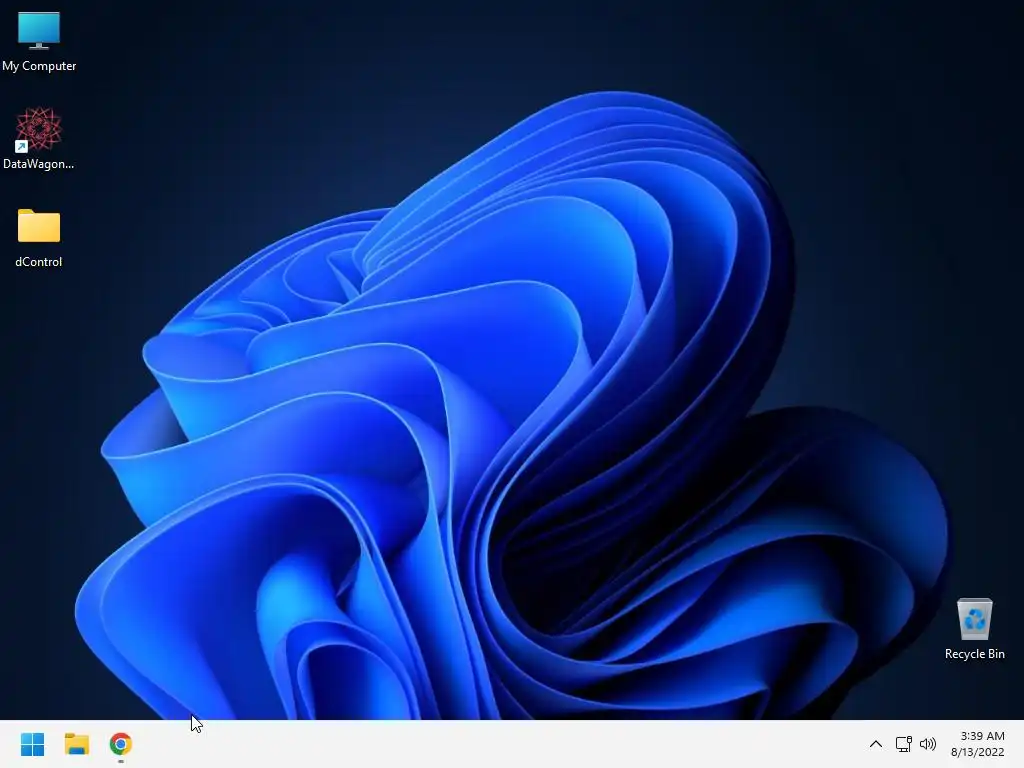1024x768 pixels.
Task: Click the 3:39 AM clock and date
Action: tap(978, 744)
